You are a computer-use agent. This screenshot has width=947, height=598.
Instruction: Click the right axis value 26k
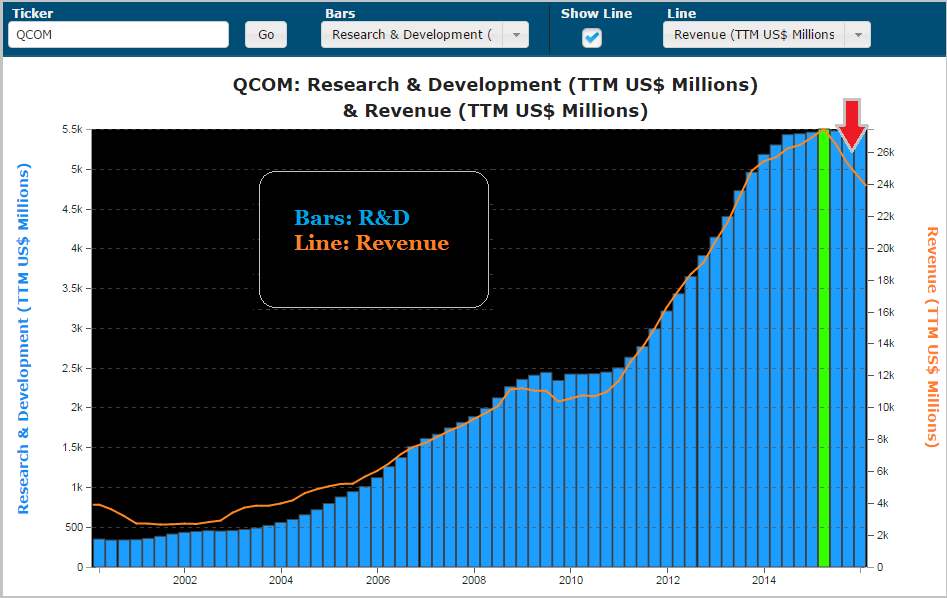click(x=885, y=152)
